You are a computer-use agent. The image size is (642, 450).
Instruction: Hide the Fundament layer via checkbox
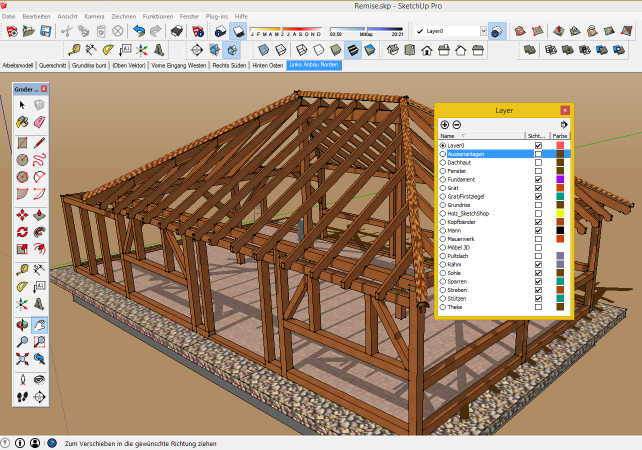coord(538,179)
